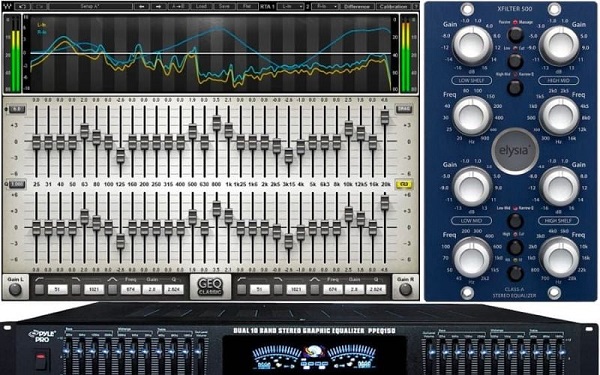
Task: Click the 10k slider in lower bank
Action: 349,214
